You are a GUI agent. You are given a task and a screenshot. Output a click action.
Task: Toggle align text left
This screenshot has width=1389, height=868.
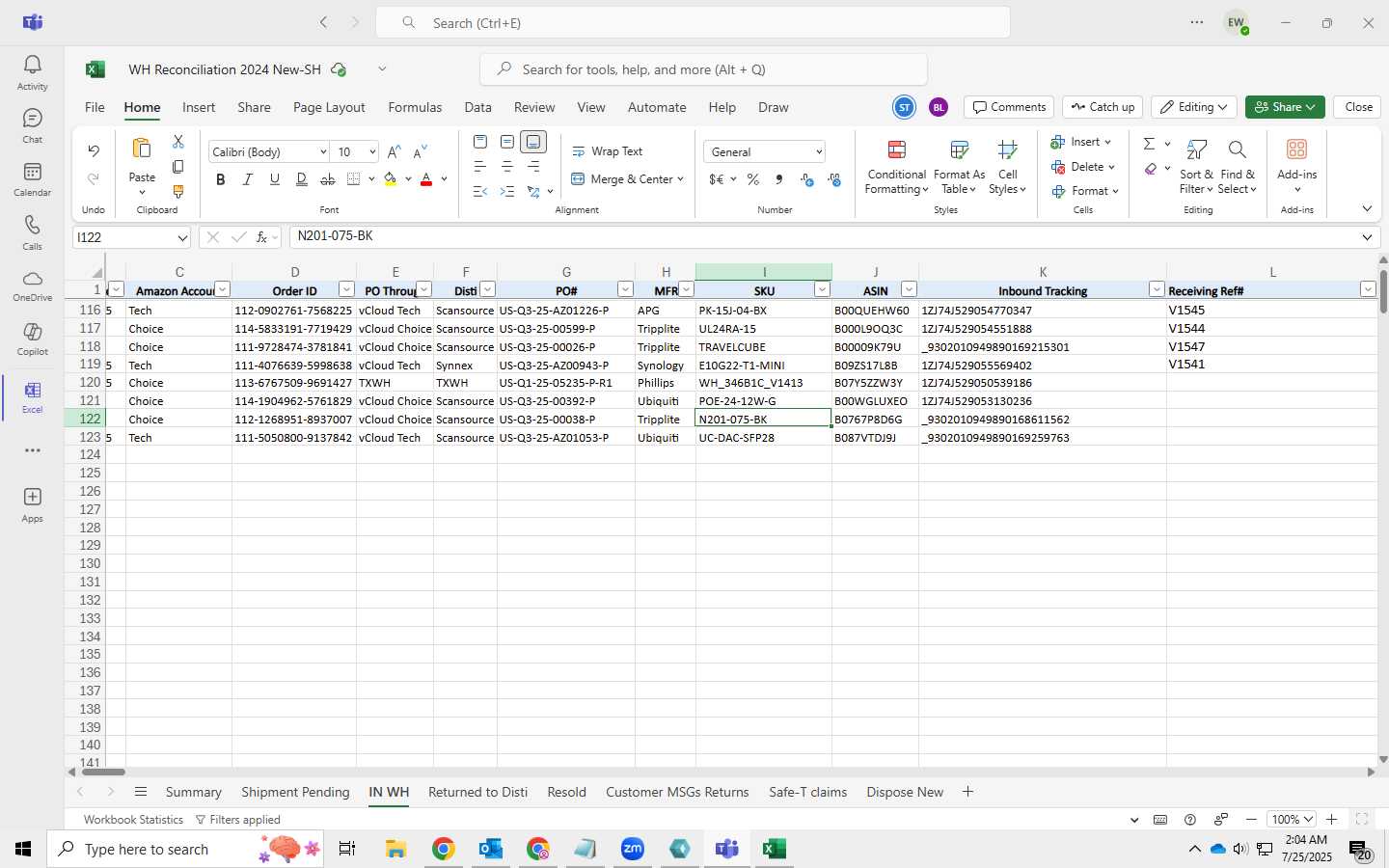tap(480, 167)
